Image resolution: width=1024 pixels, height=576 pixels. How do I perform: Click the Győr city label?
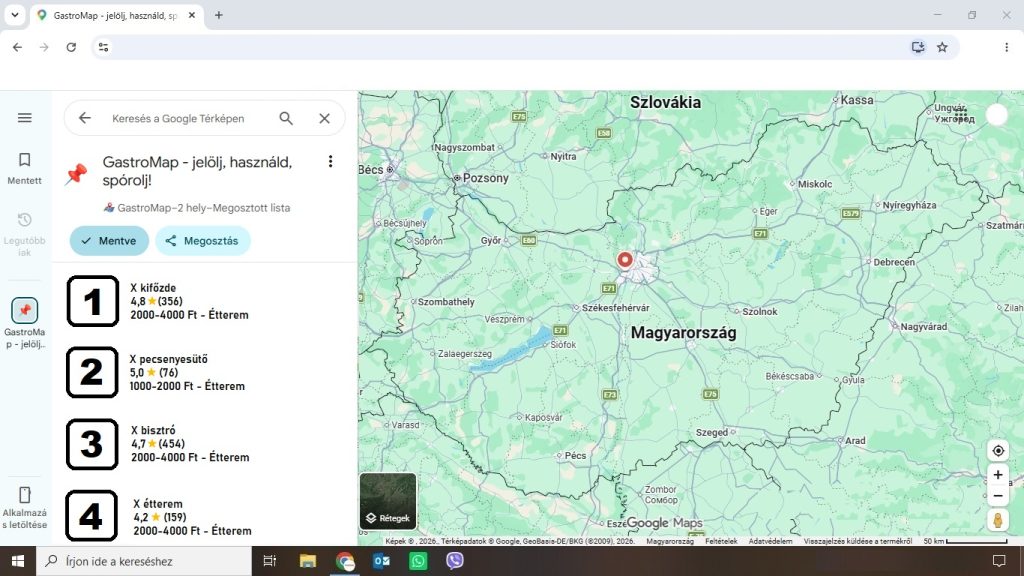pos(491,240)
